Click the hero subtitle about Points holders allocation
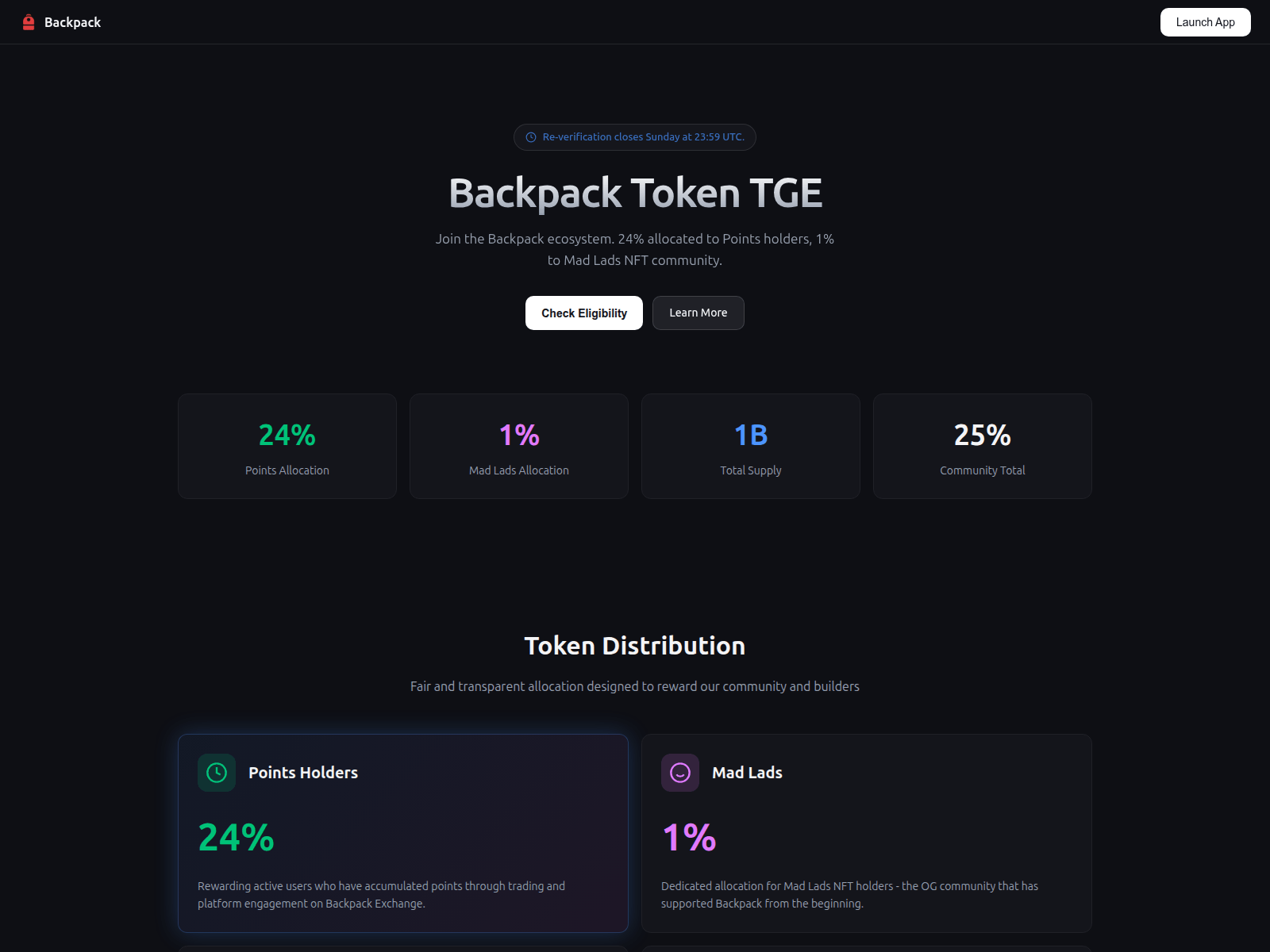Viewport: 1270px width, 952px height. coord(635,248)
